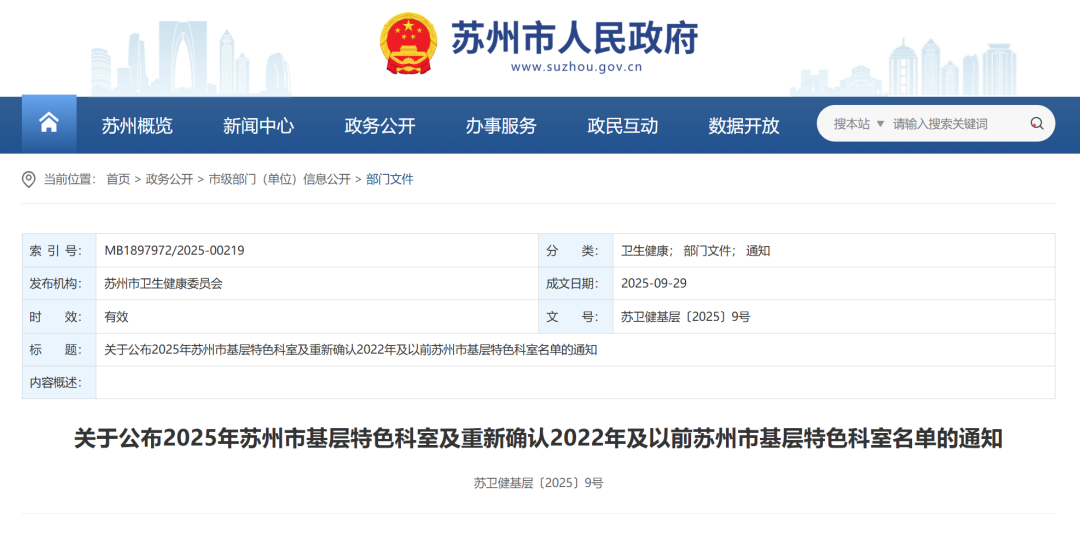1080x533 pixels.
Task: Open the 苏州概览 menu
Action: pyautogui.click(x=137, y=126)
